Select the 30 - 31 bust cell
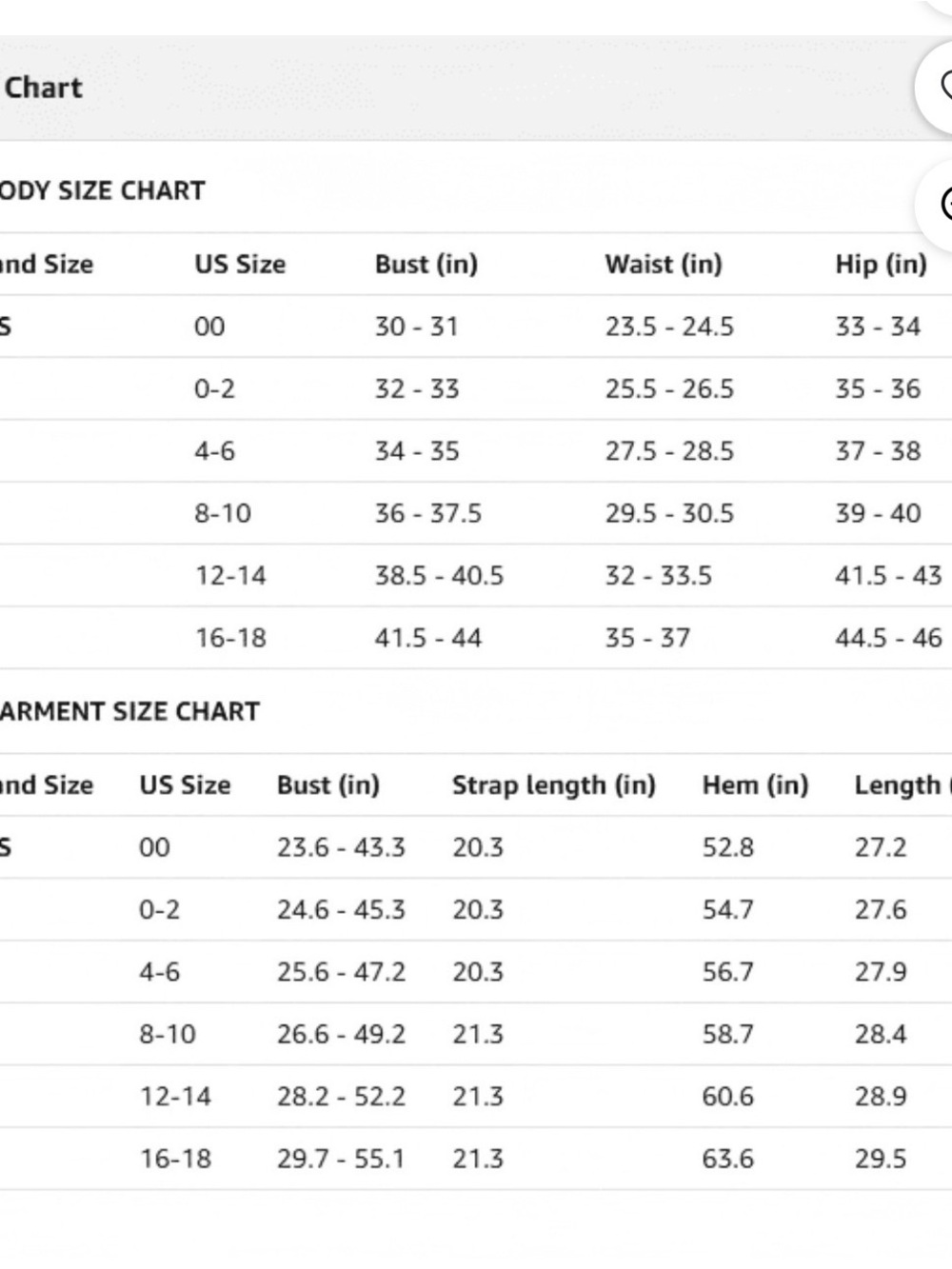This screenshot has height=1269, width=952. (x=417, y=327)
